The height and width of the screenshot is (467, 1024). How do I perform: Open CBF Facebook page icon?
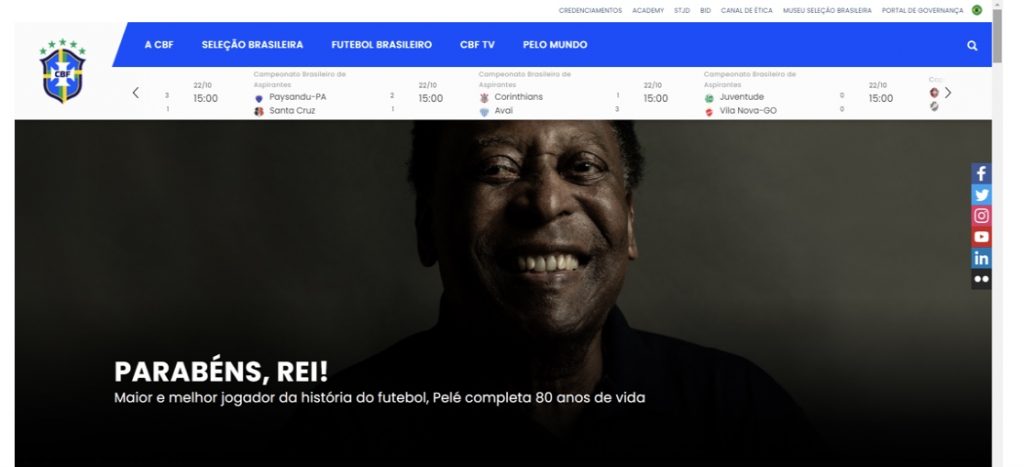coord(981,174)
